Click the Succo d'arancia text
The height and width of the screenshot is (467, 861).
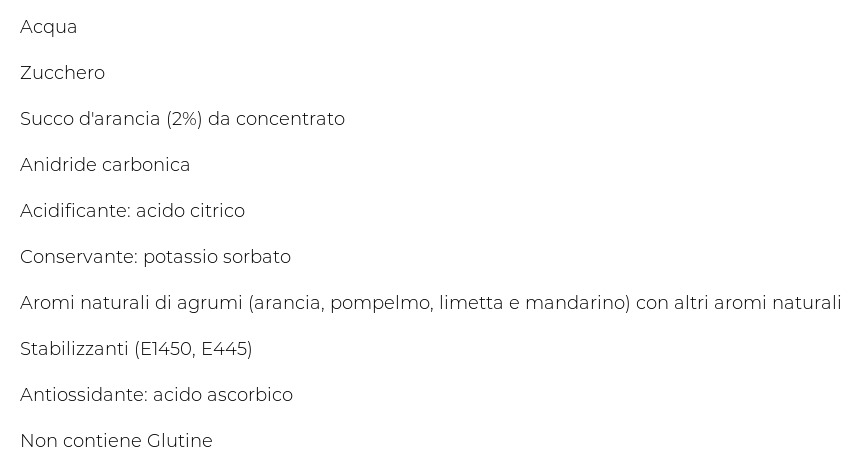point(90,119)
